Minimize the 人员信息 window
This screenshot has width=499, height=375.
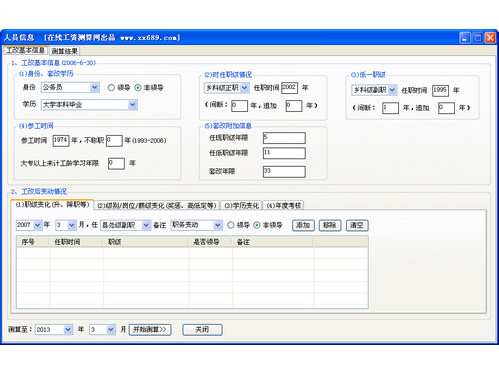point(465,38)
